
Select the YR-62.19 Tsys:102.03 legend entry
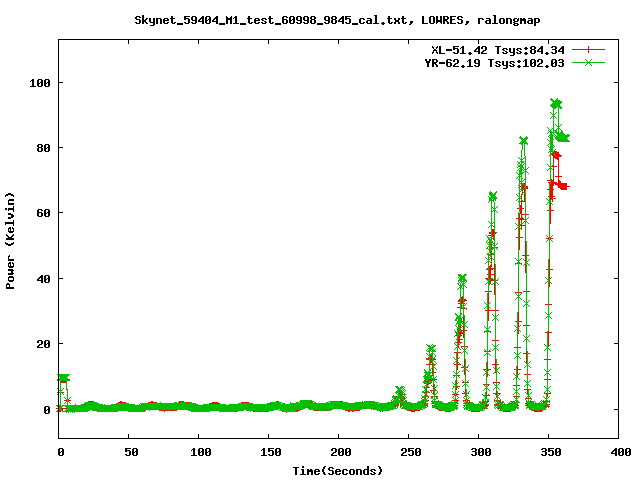pos(494,63)
